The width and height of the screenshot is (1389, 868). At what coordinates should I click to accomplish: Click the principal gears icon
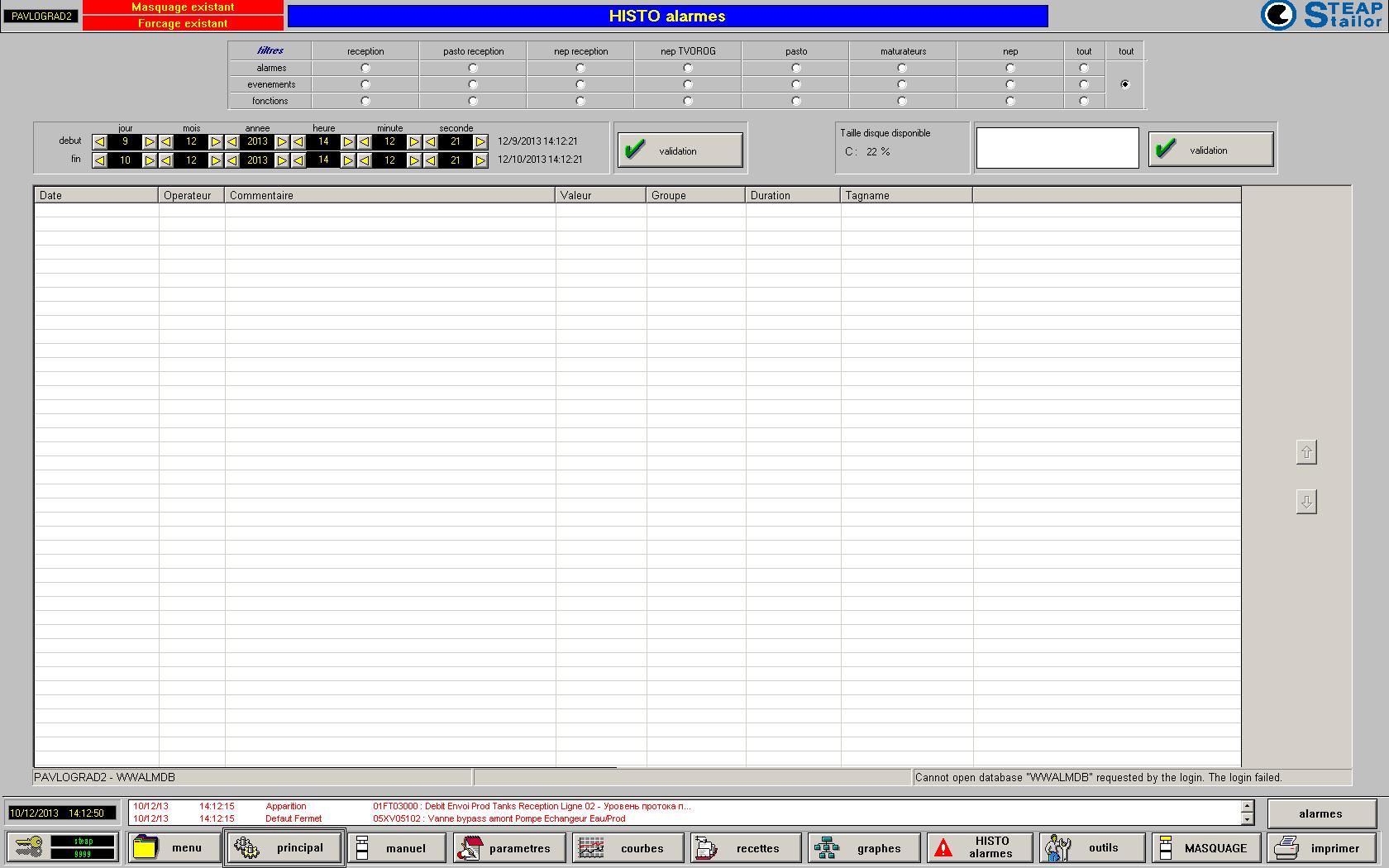[x=246, y=847]
